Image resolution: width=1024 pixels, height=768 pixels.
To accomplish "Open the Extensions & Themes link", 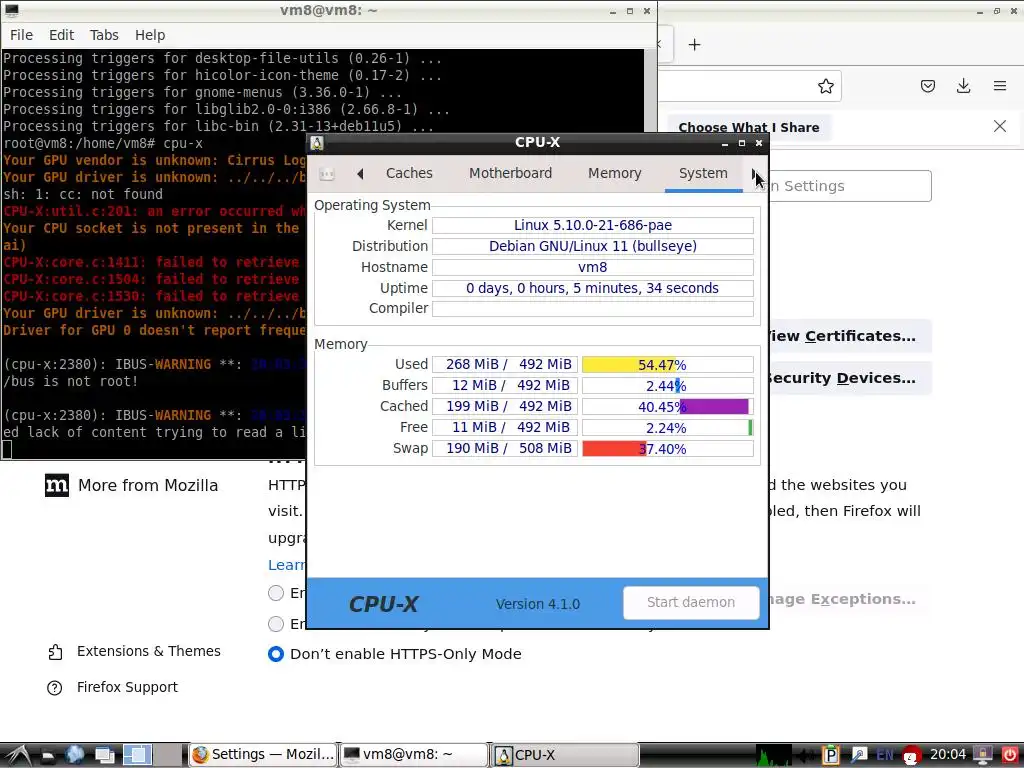I will point(149,652).
